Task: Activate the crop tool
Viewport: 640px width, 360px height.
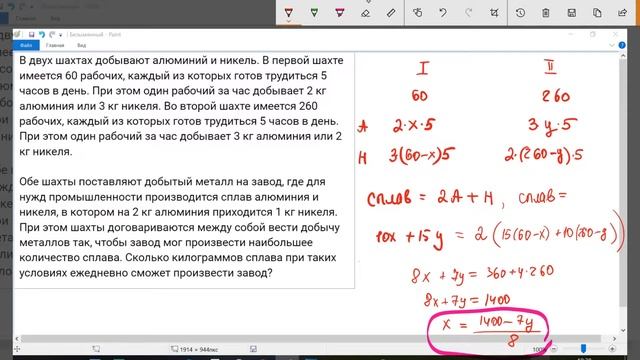Action: point(494,13)
